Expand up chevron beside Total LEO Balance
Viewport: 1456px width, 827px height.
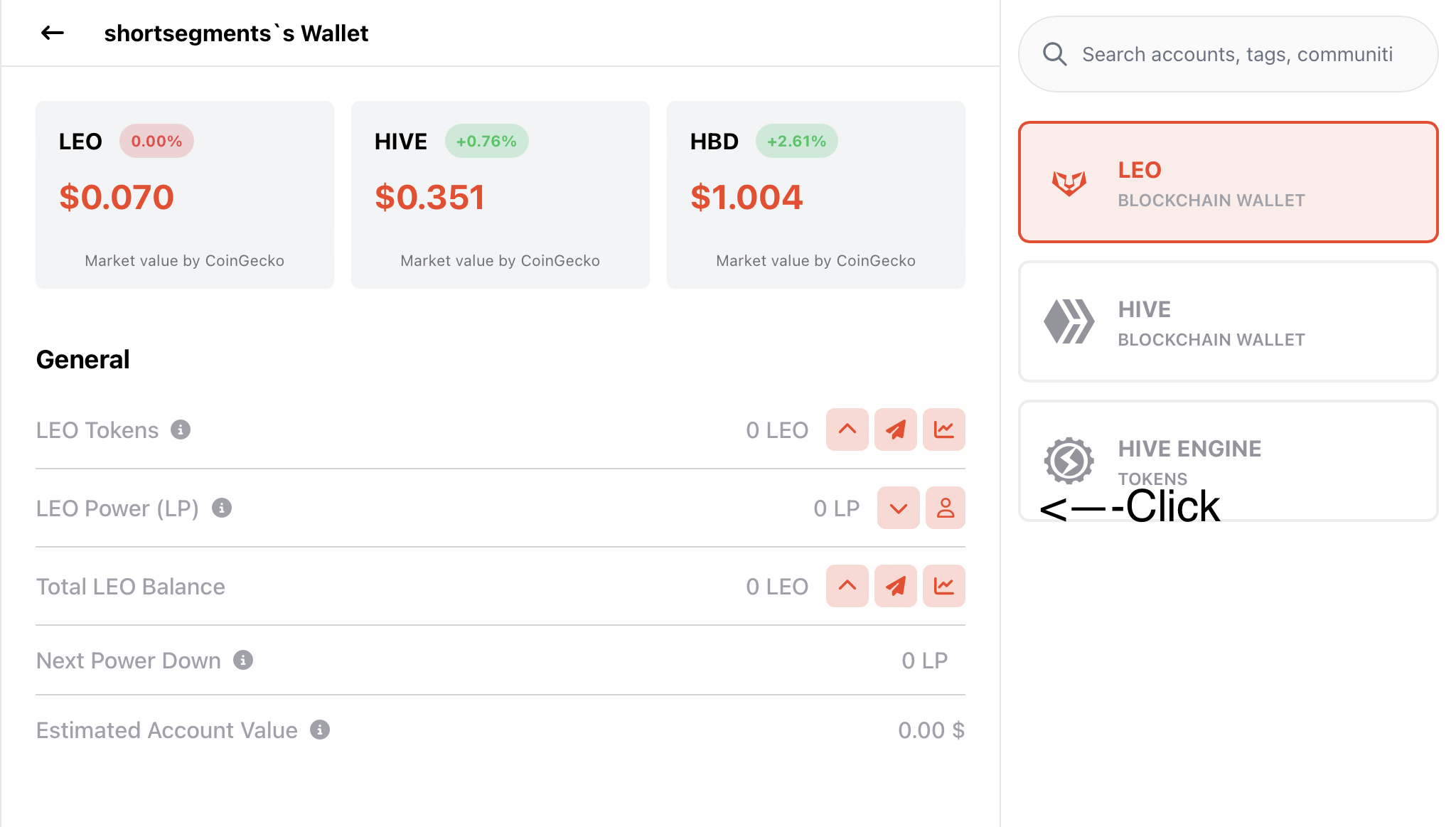847,586
